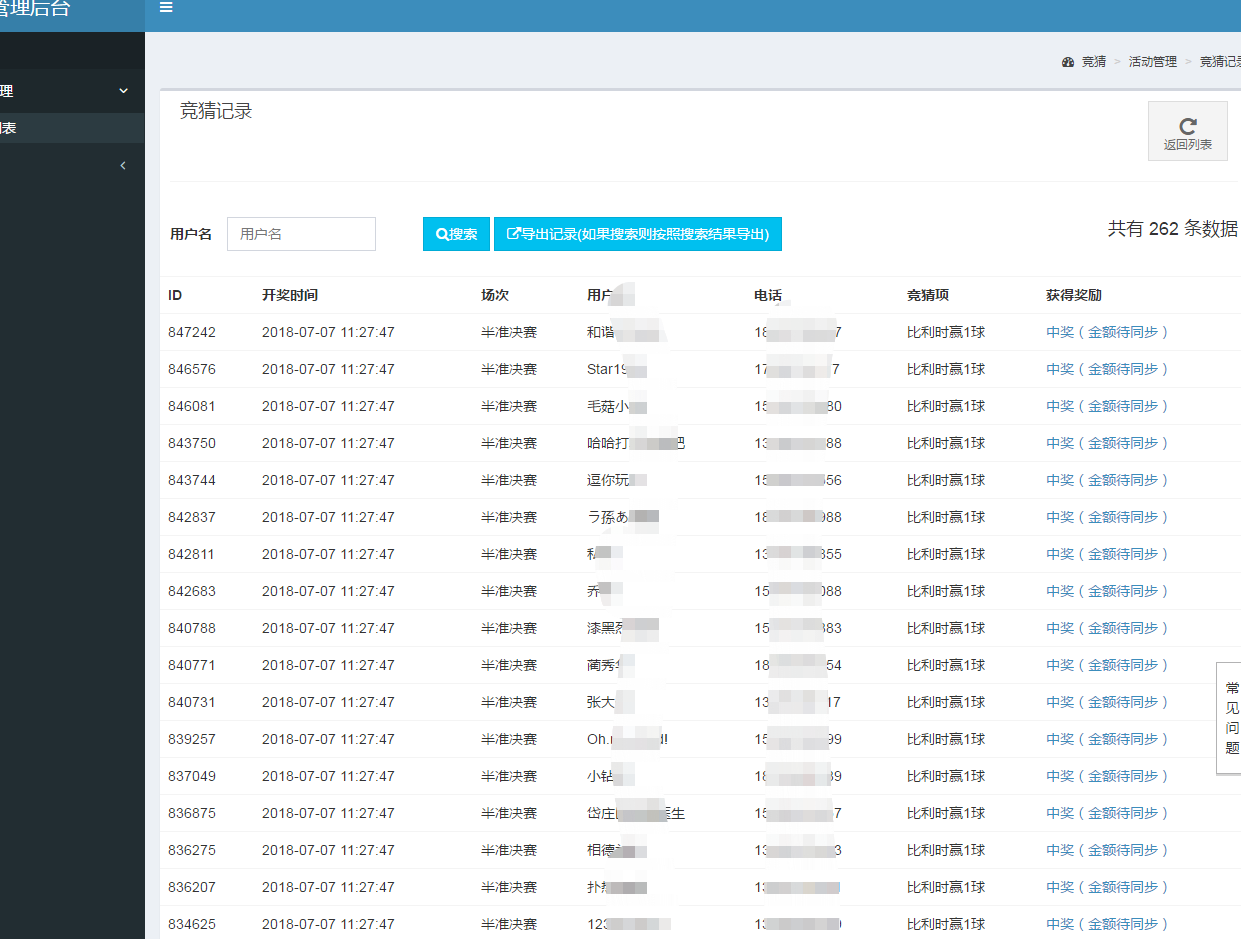This screenshot has width=1241, height=939.
Task: Click the dashboard icon in the breadcrumb bar
Action: click(x=1067, y=61)
